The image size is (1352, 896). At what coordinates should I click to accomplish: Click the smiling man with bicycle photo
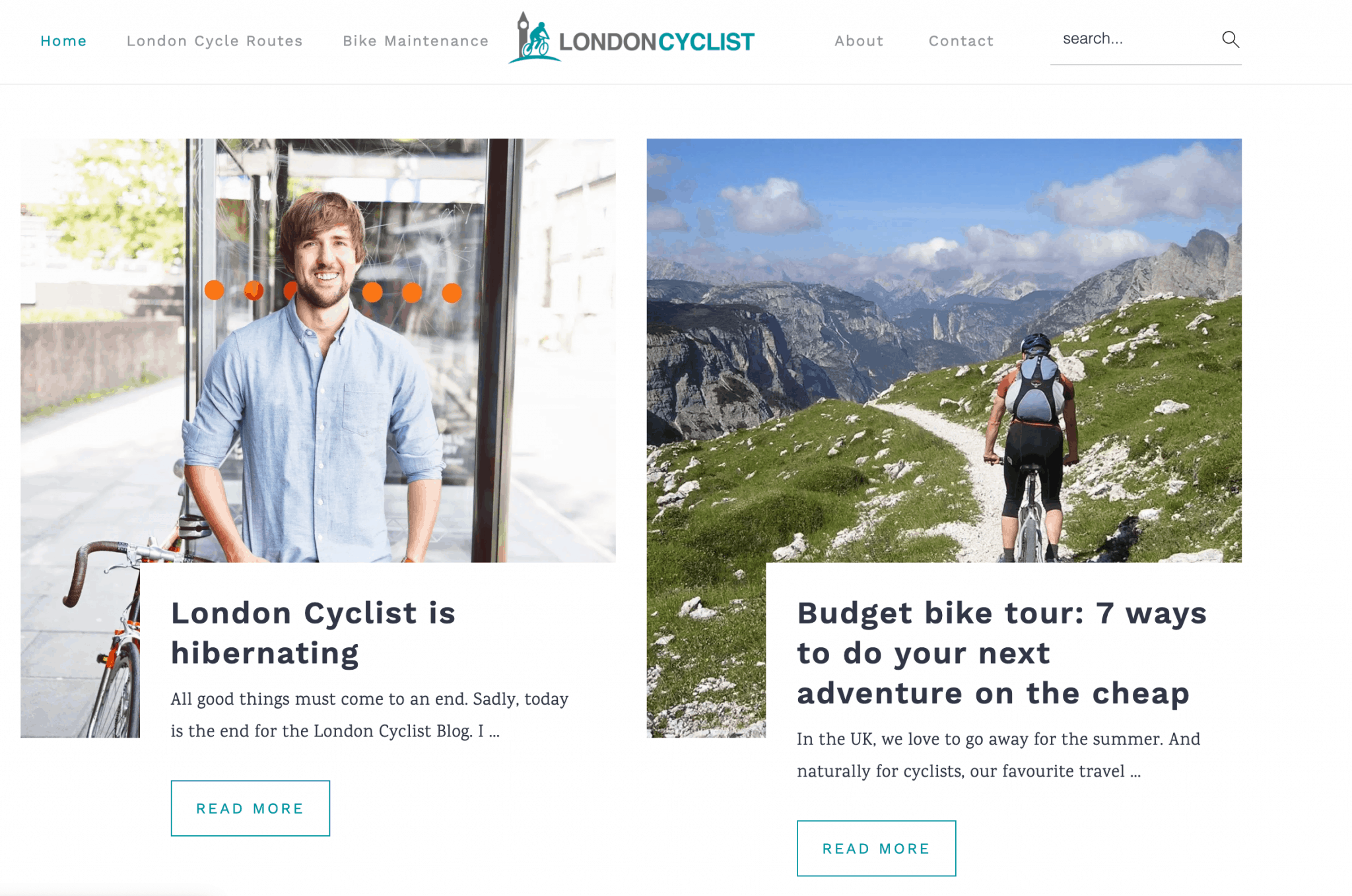[x=318, y=350]
